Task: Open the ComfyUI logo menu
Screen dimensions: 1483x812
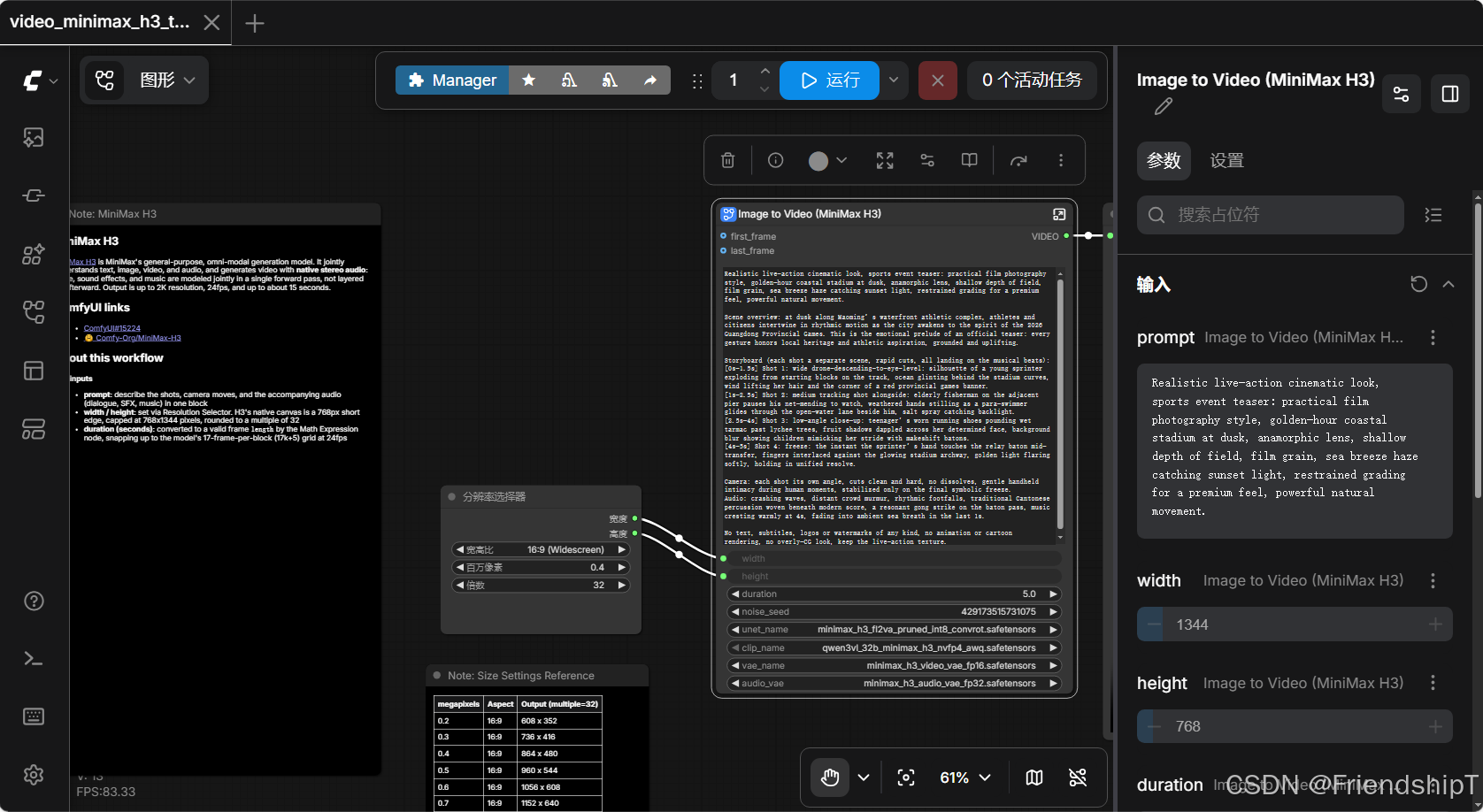Action: [x=40, y=80]
